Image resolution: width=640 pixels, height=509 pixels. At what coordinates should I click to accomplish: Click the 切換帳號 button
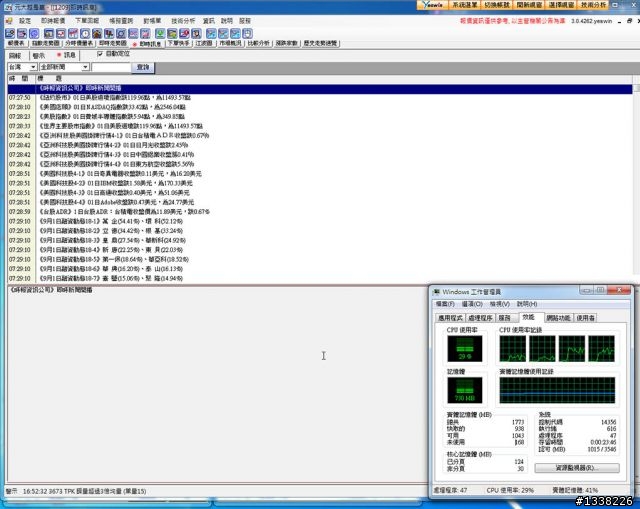click(x=497, y=5)
